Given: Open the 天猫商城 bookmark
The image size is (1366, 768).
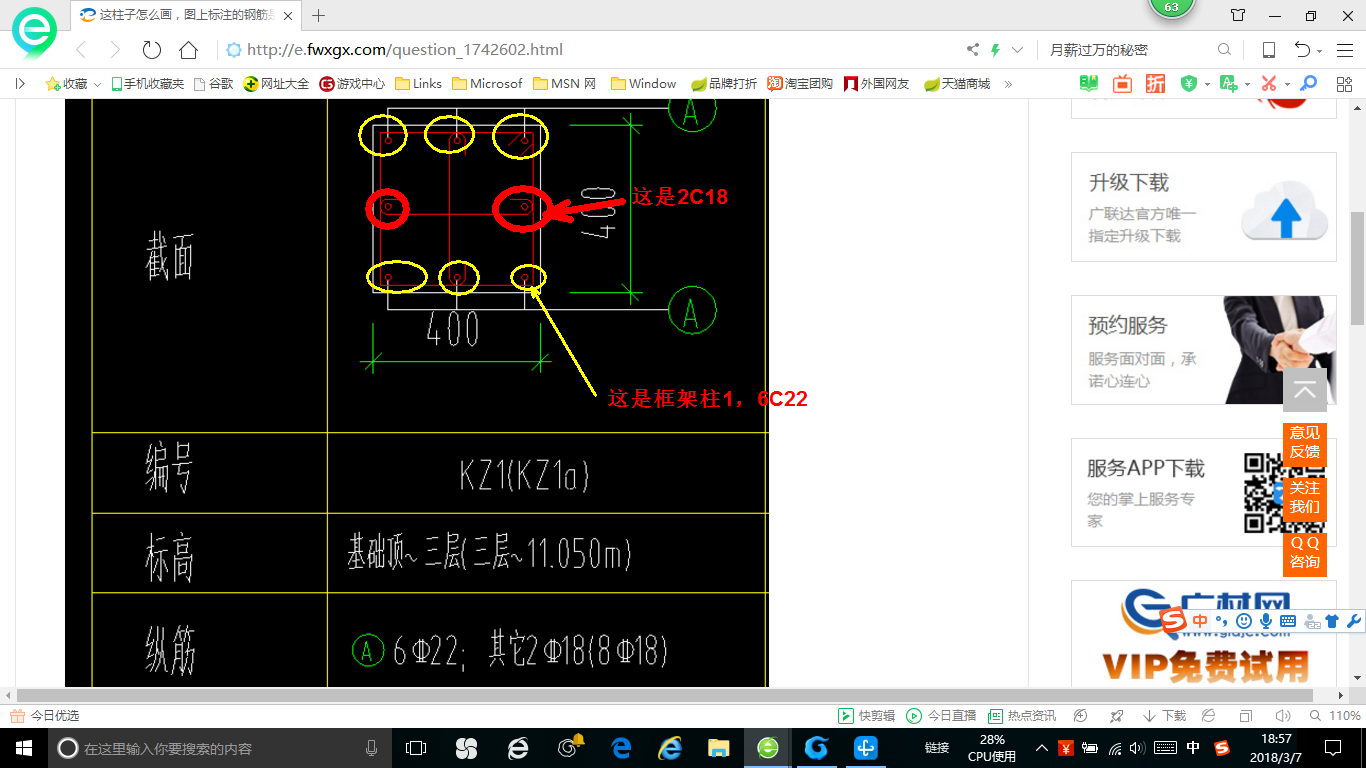Looking at the screenshot, I should 957,84.
